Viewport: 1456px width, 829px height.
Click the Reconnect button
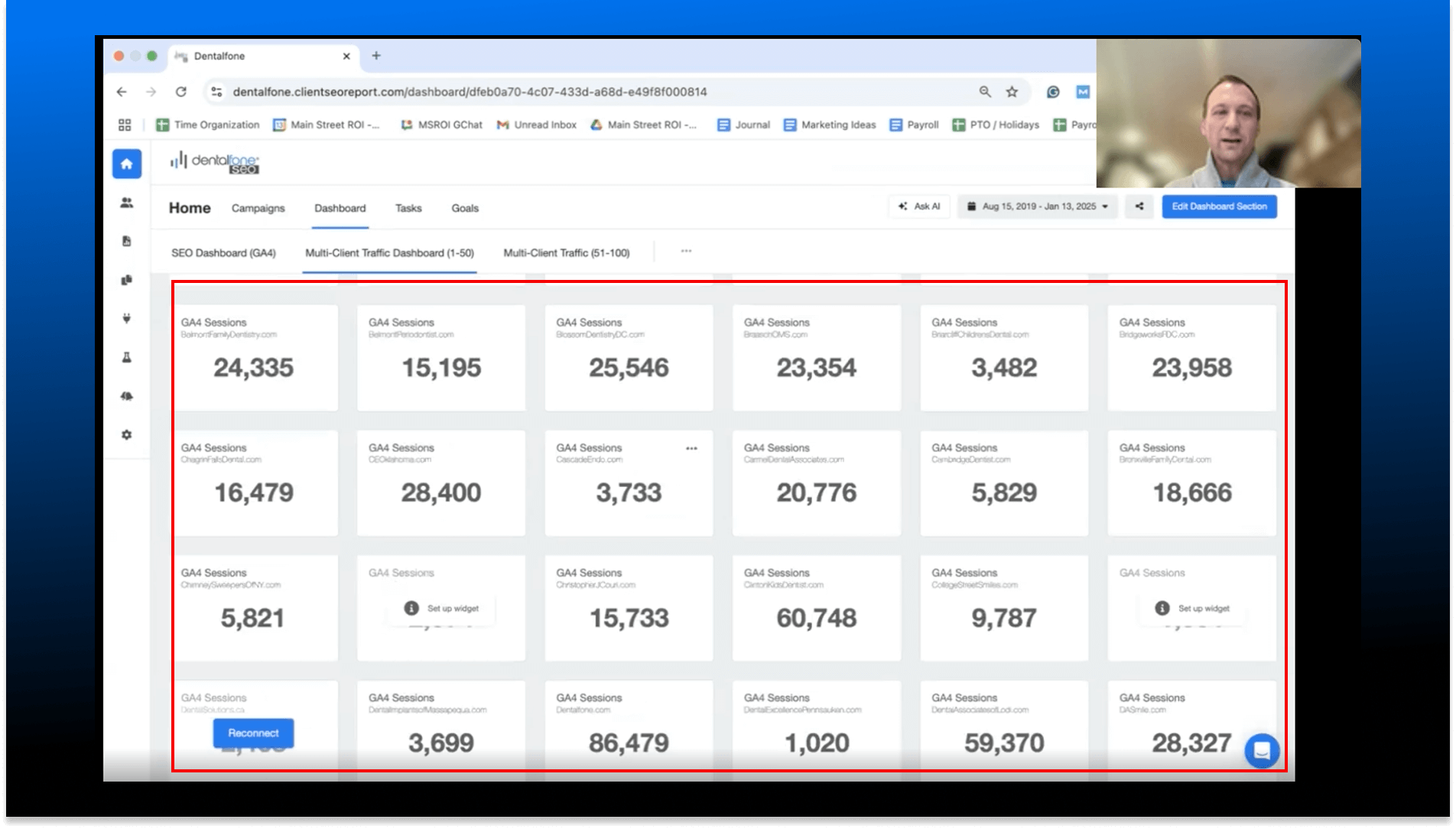pos(253,733)
